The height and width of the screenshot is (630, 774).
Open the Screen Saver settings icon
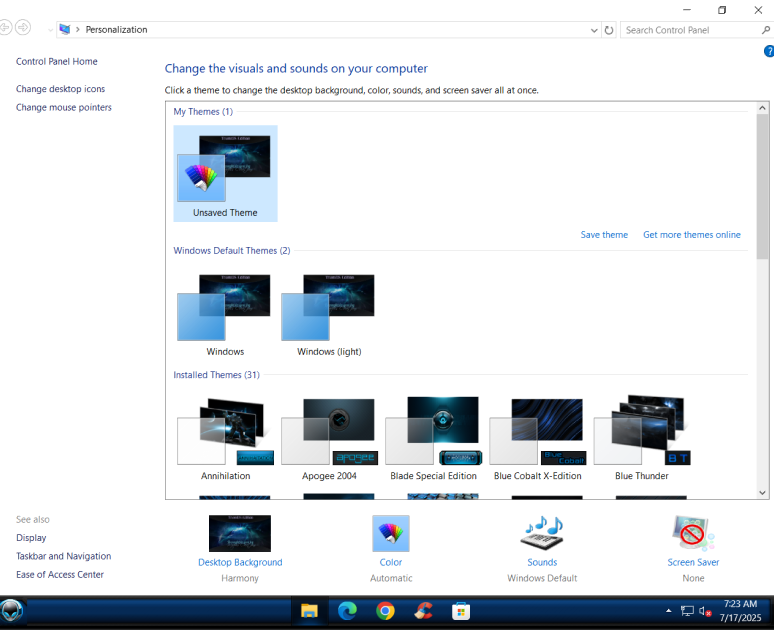(x=693, y=533)
